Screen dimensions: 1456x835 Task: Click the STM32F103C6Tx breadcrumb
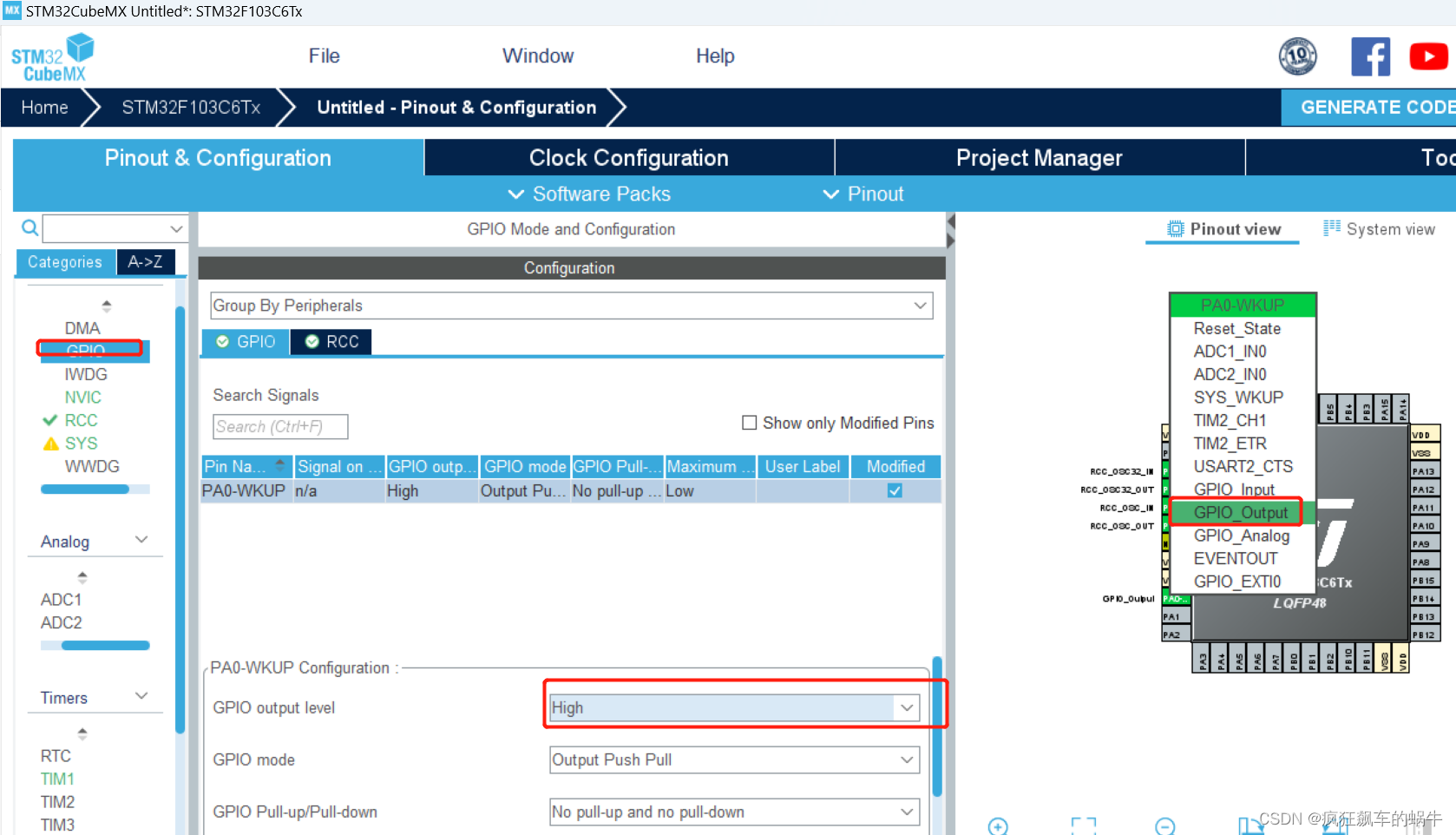(191, 108)
